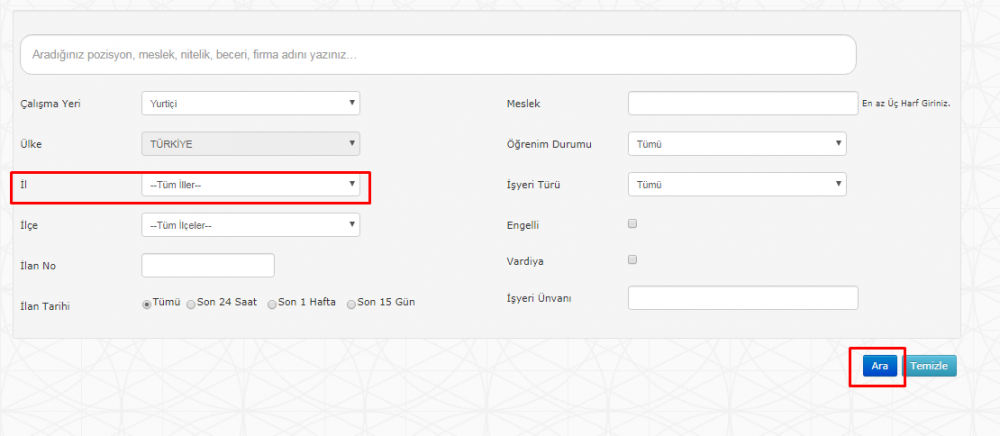Enable the Engelli checkbox
Image resolution: width=1000 pixels, height=436 pixels.
633,224
